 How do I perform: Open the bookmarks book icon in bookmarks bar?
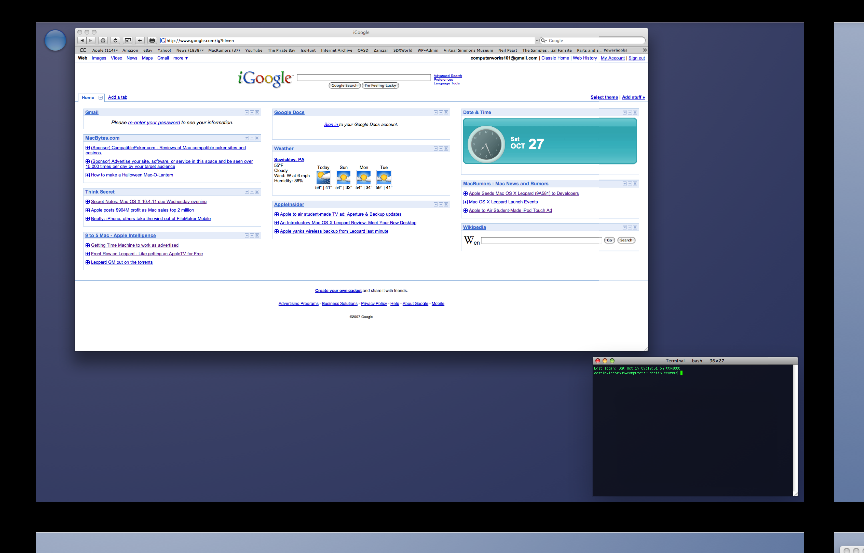[83, 50]
